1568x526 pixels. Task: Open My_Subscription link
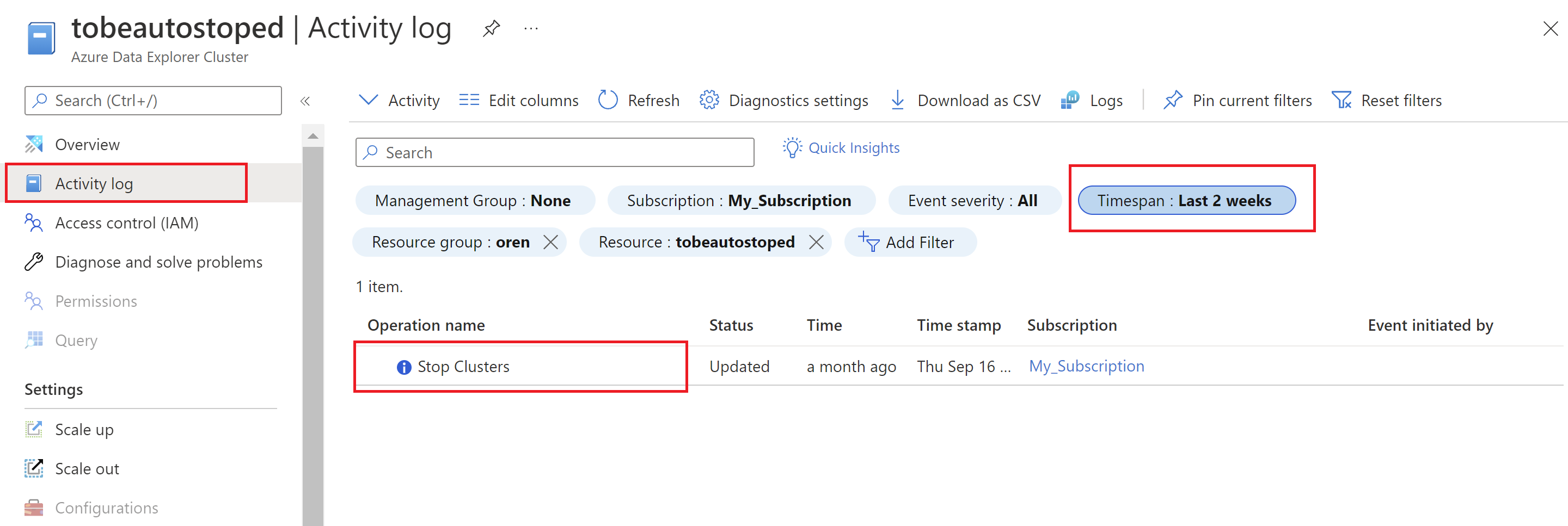[1087, 366]
